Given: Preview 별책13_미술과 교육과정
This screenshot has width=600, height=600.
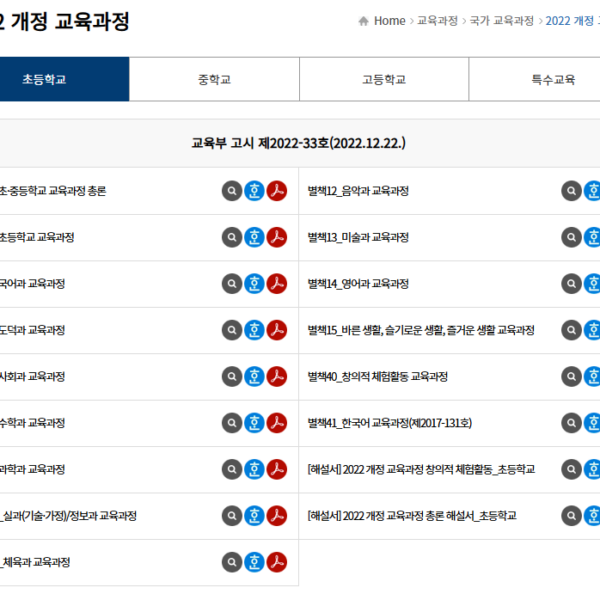Looking at the screenshot, I should [571, 237].
